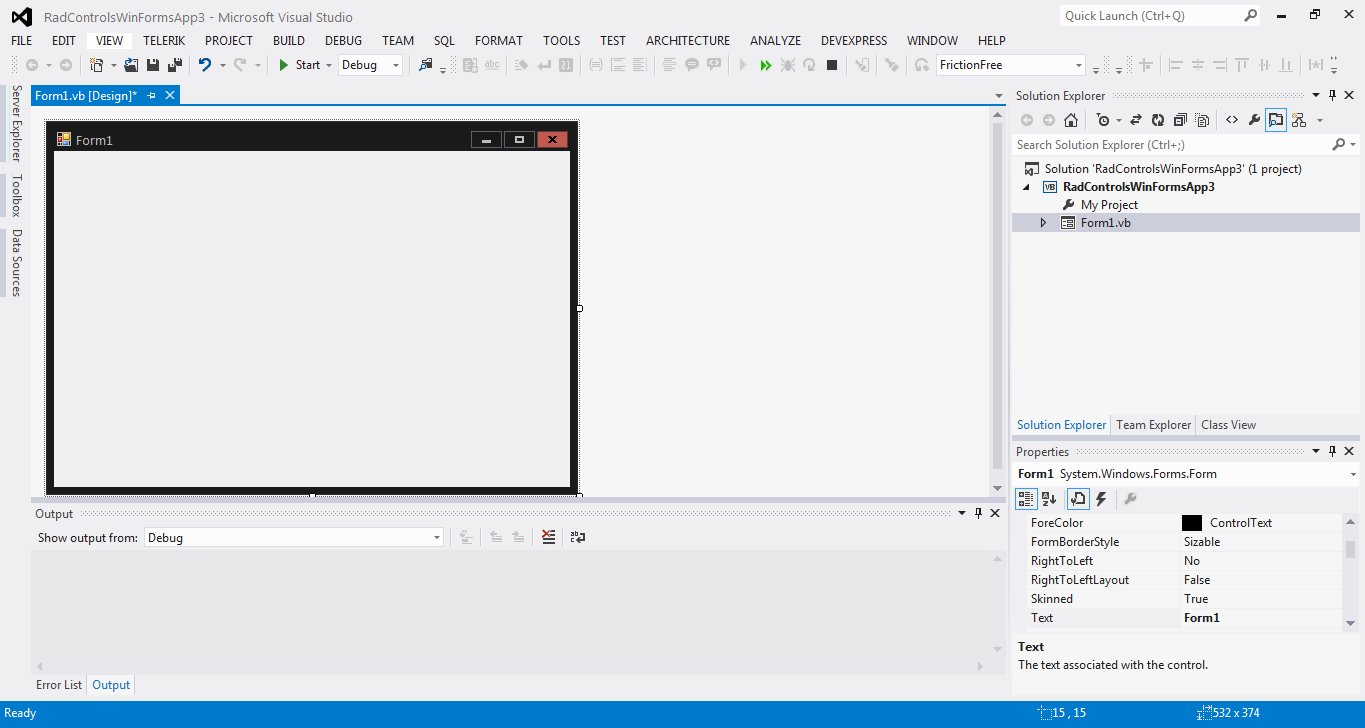Refresh the Solution Explorer
1365x728 pixels.
tap(1158, 120)
